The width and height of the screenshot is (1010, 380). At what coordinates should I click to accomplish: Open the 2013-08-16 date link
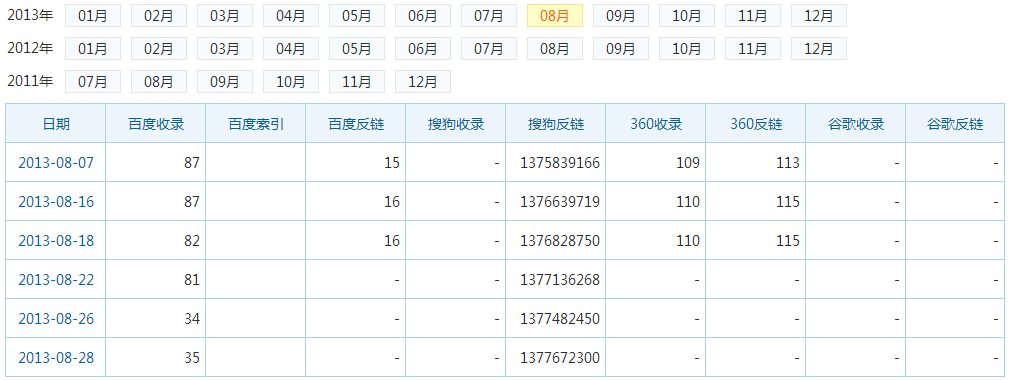pos(56,202)
